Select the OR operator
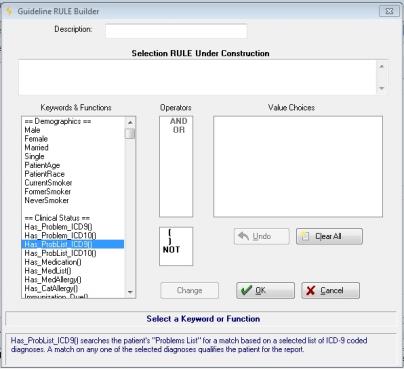 (x=179, y=130)
